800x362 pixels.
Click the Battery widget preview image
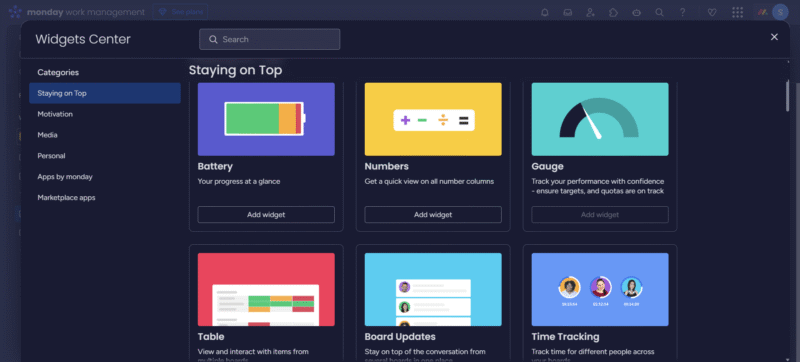pyautogui.click(x=266, y=119)
